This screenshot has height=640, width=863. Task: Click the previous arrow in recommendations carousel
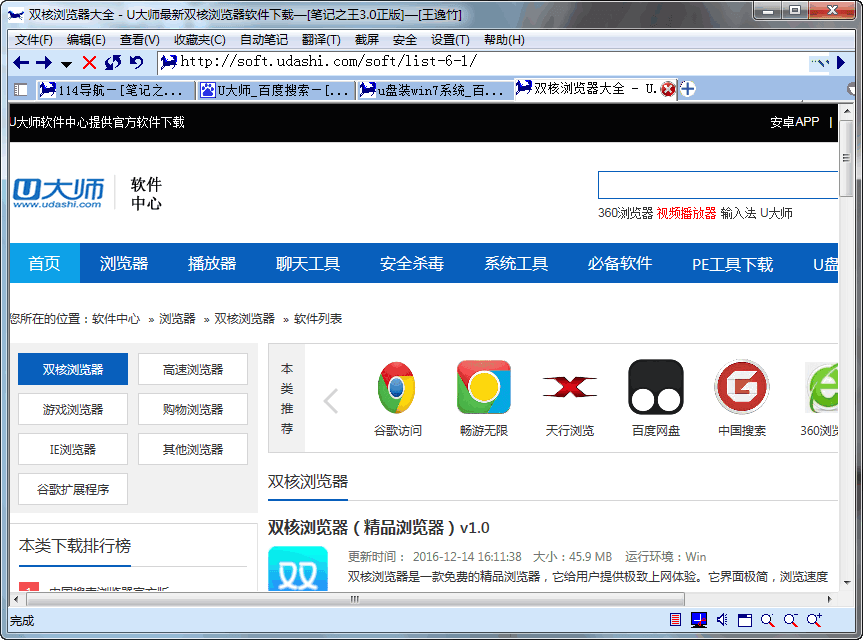click(330, 401)
